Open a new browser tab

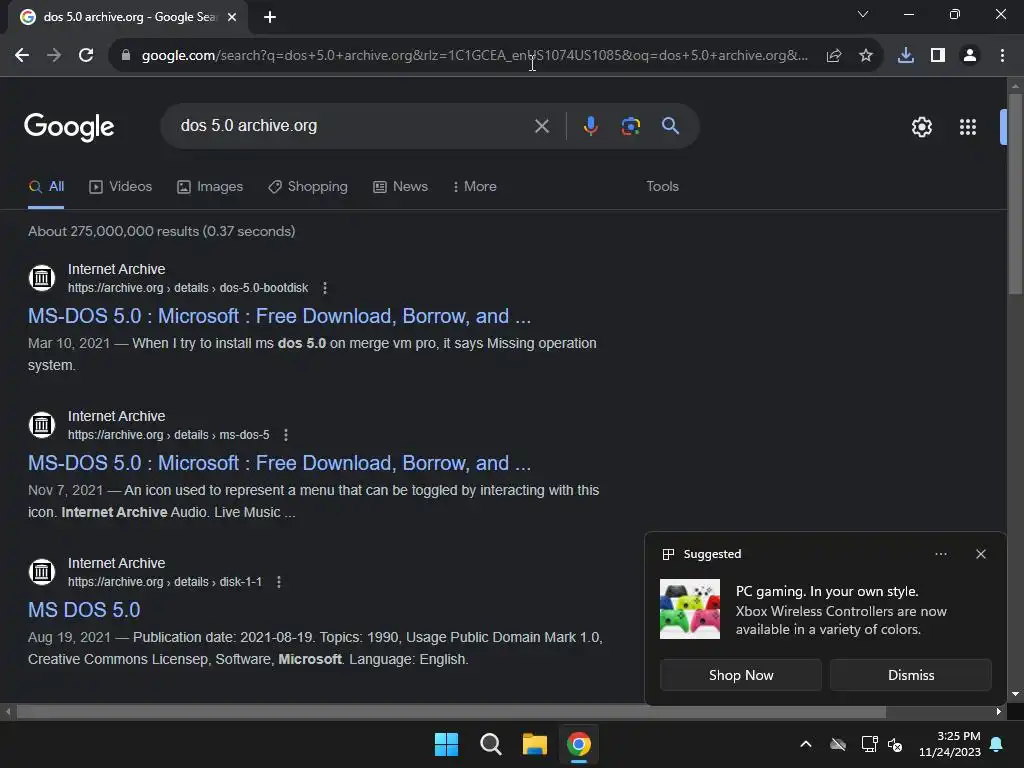pos(270,17)
